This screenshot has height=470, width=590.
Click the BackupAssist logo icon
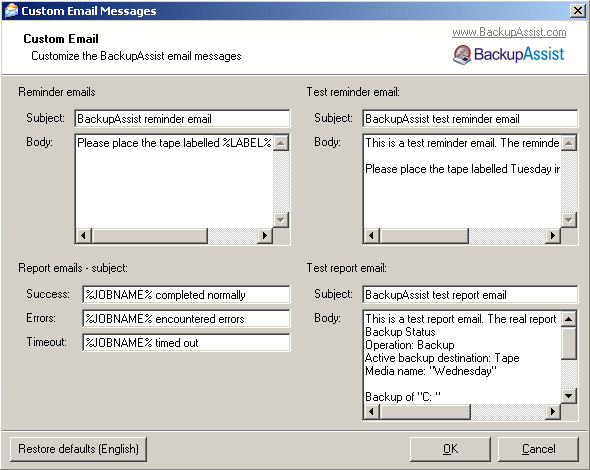point(462,55)
